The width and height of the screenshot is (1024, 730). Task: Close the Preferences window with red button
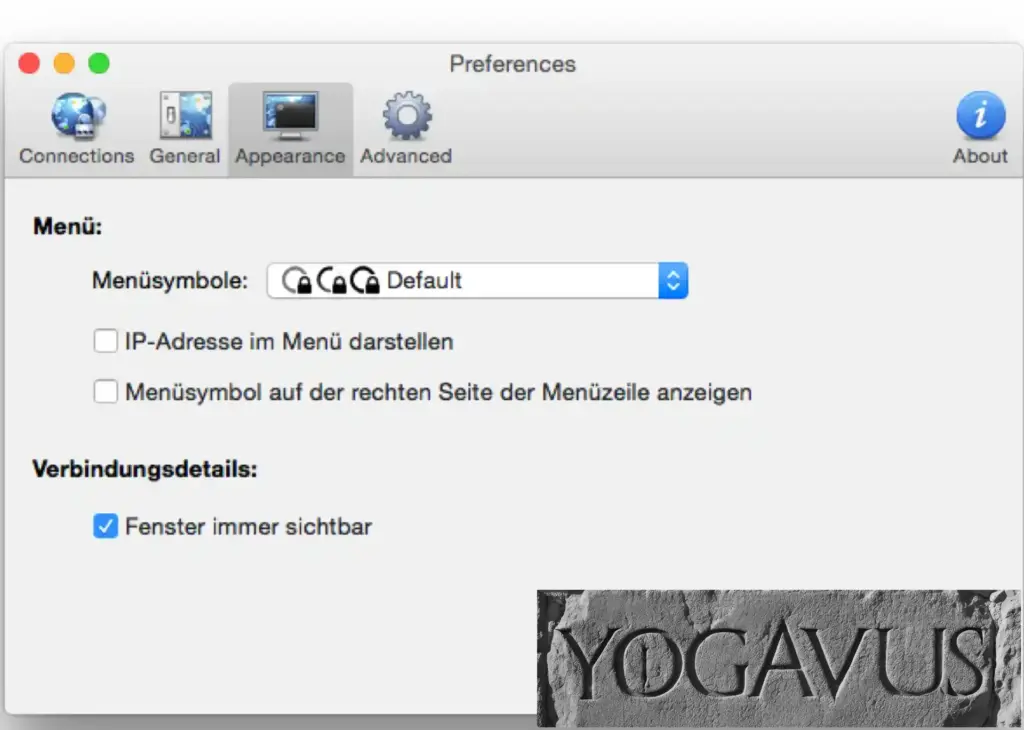click(29, 64)
